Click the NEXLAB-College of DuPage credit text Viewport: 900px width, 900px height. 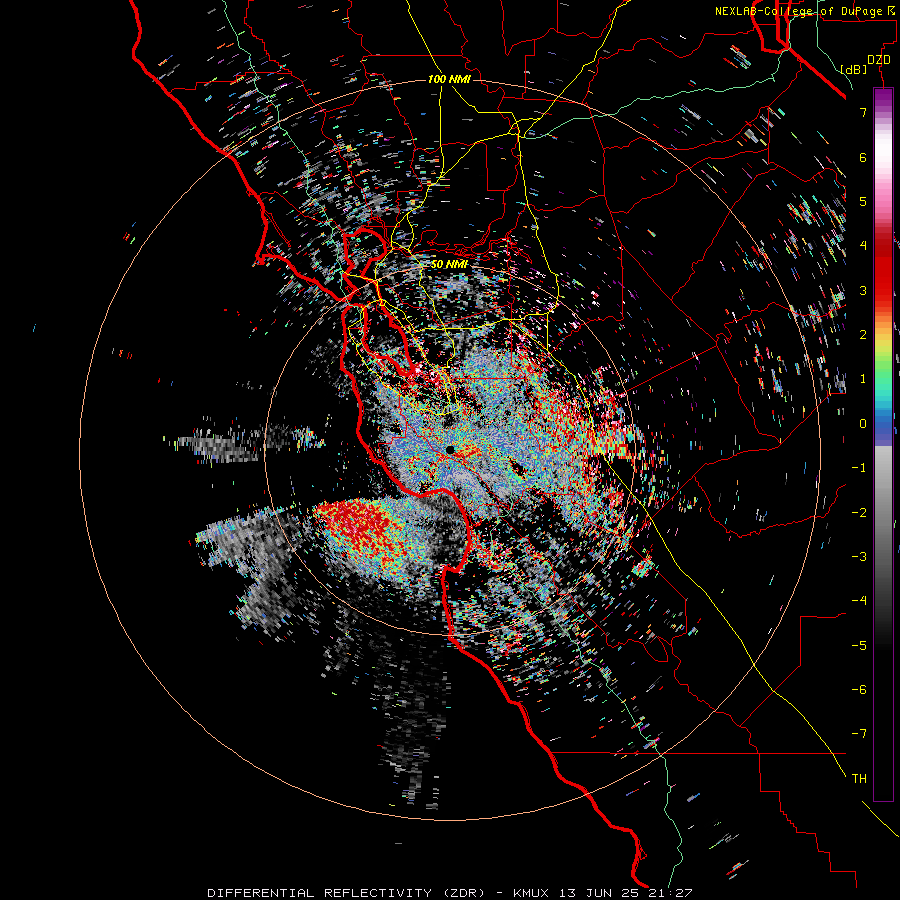798,11
